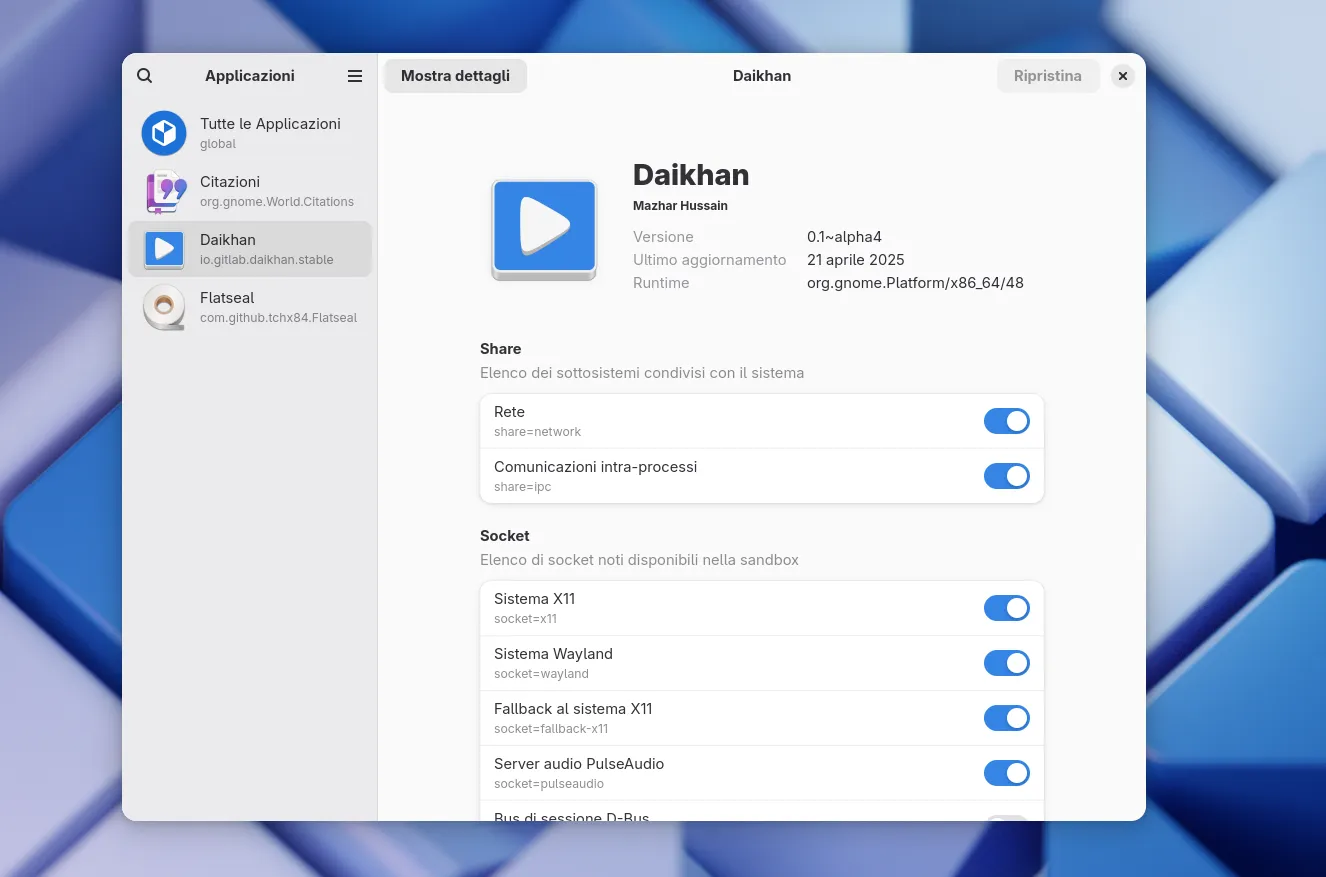This screenshot has height=877, width=1326.
Task: Click the Tutte le Applicazioni cube icon
Action: coord(164,133)
